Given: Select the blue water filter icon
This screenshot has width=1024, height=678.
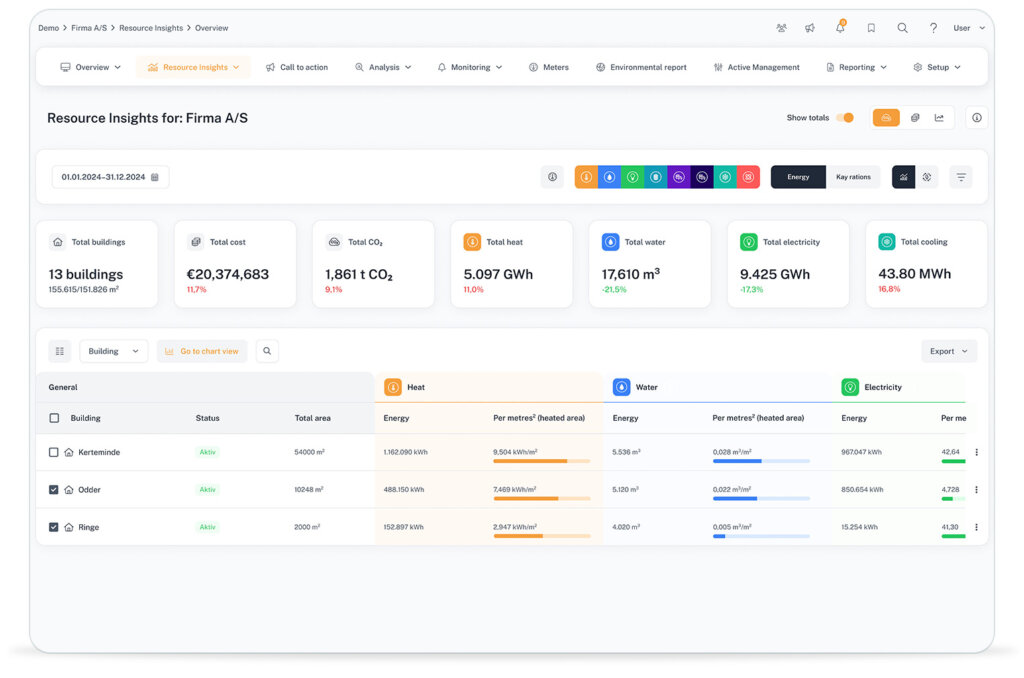Looking at the screenshot, I should 609,177.
